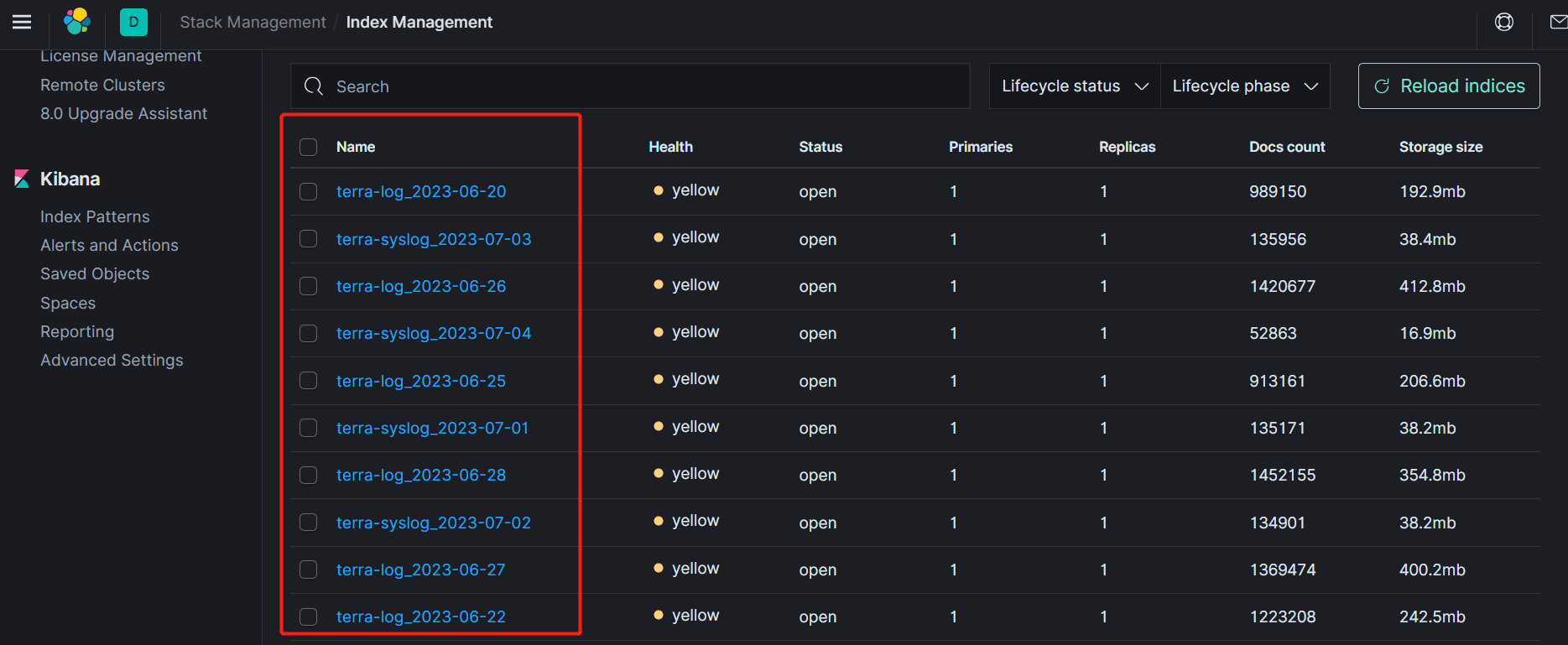Screen dimensions: 1568x645
Task: Go to Index Patterns in sidebar
Action: (95, 216)
